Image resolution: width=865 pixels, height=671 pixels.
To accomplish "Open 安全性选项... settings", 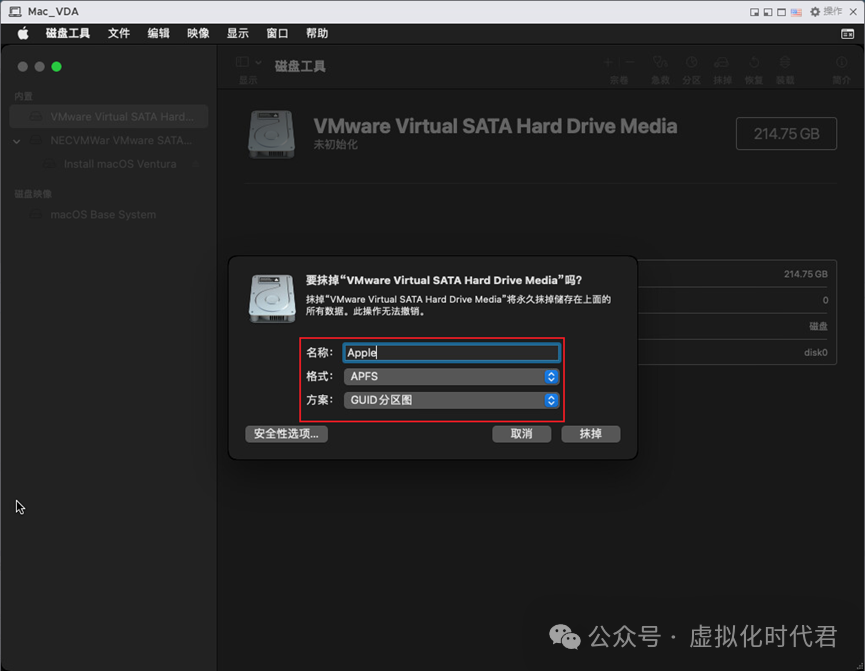I will (x=286, y=434).
